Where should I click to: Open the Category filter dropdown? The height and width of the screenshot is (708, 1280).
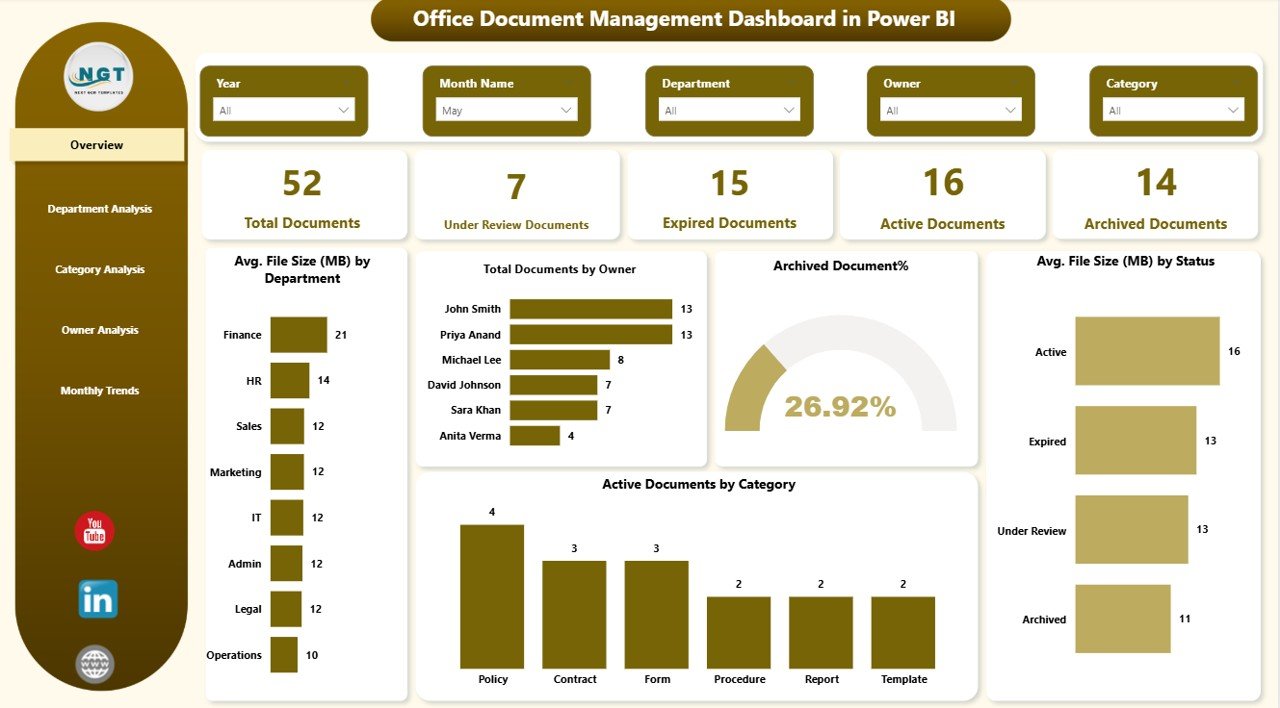pos(1172,110)
